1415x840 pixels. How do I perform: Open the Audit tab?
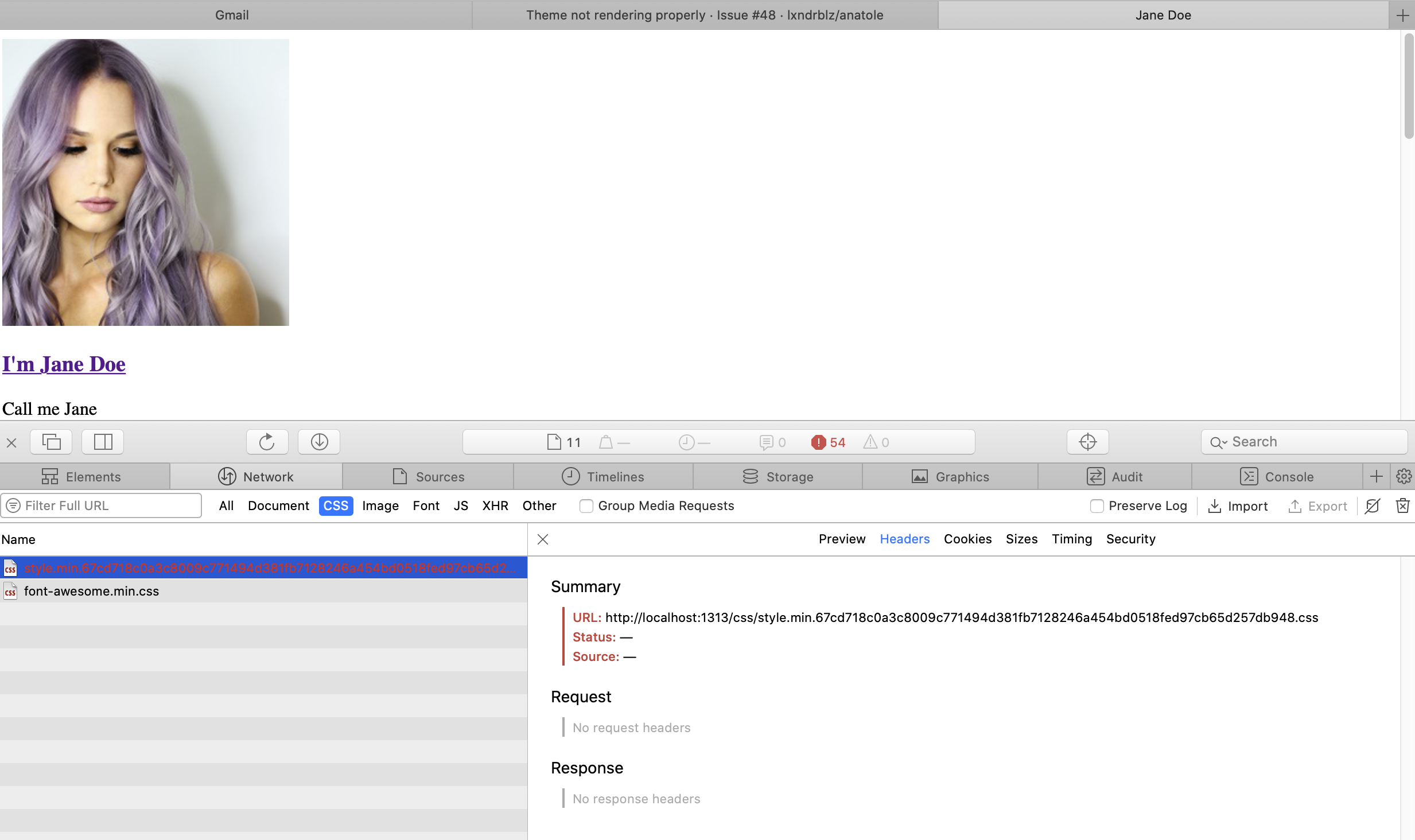tap(1115, 476)
